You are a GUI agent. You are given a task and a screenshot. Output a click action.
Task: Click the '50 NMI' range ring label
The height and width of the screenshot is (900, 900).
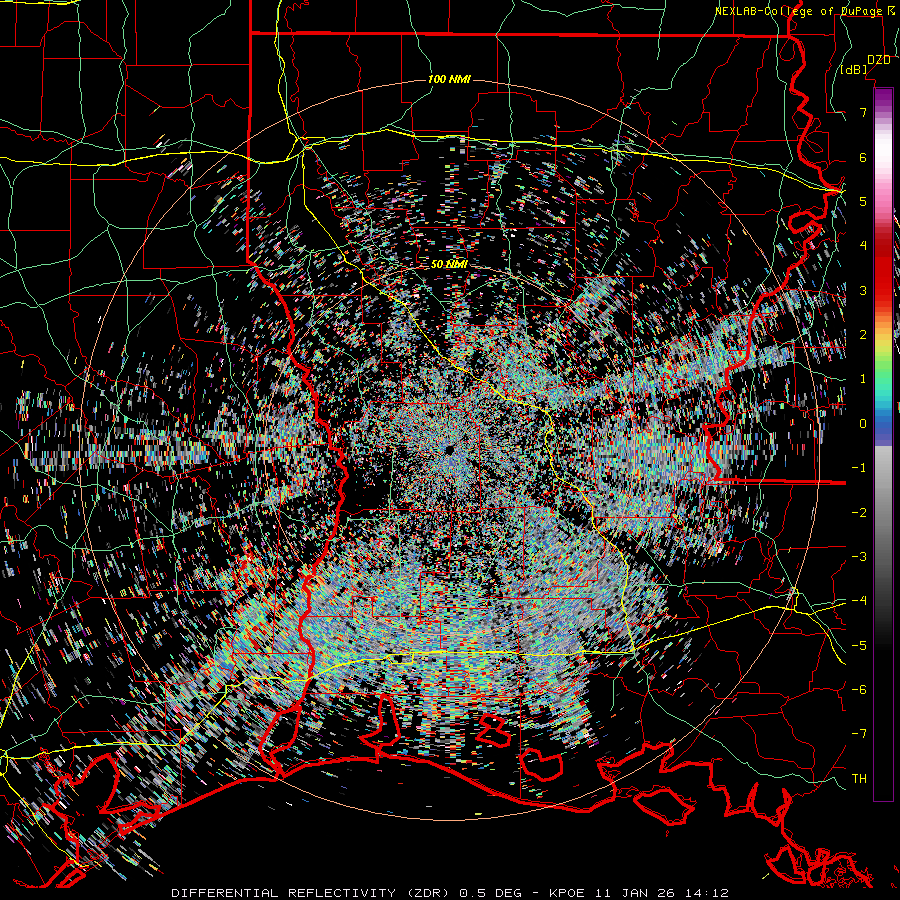tap(449, 264)
